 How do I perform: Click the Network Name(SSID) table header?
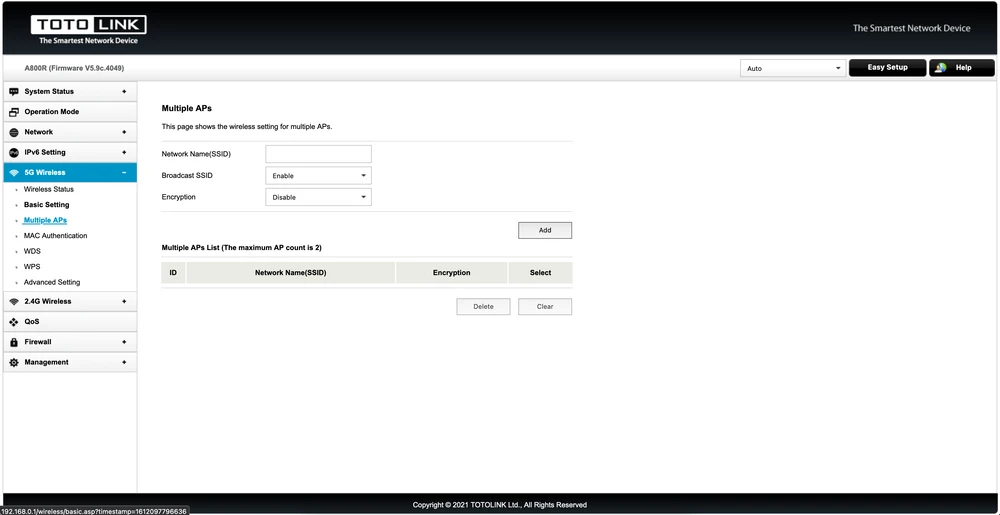coord(291,273)
